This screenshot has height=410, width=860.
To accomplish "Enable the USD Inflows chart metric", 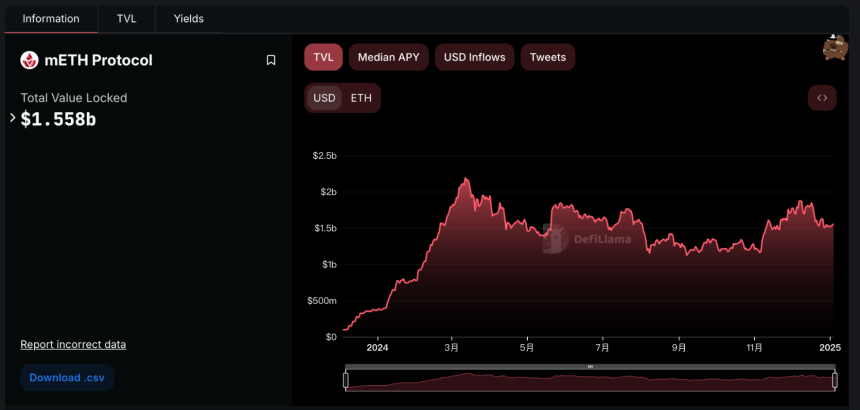I will click(474, 57).
